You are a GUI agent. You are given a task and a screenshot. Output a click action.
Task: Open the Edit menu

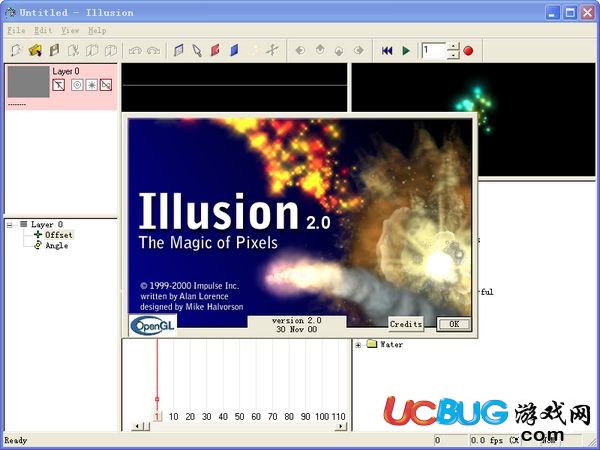click(x=43, y=31)
